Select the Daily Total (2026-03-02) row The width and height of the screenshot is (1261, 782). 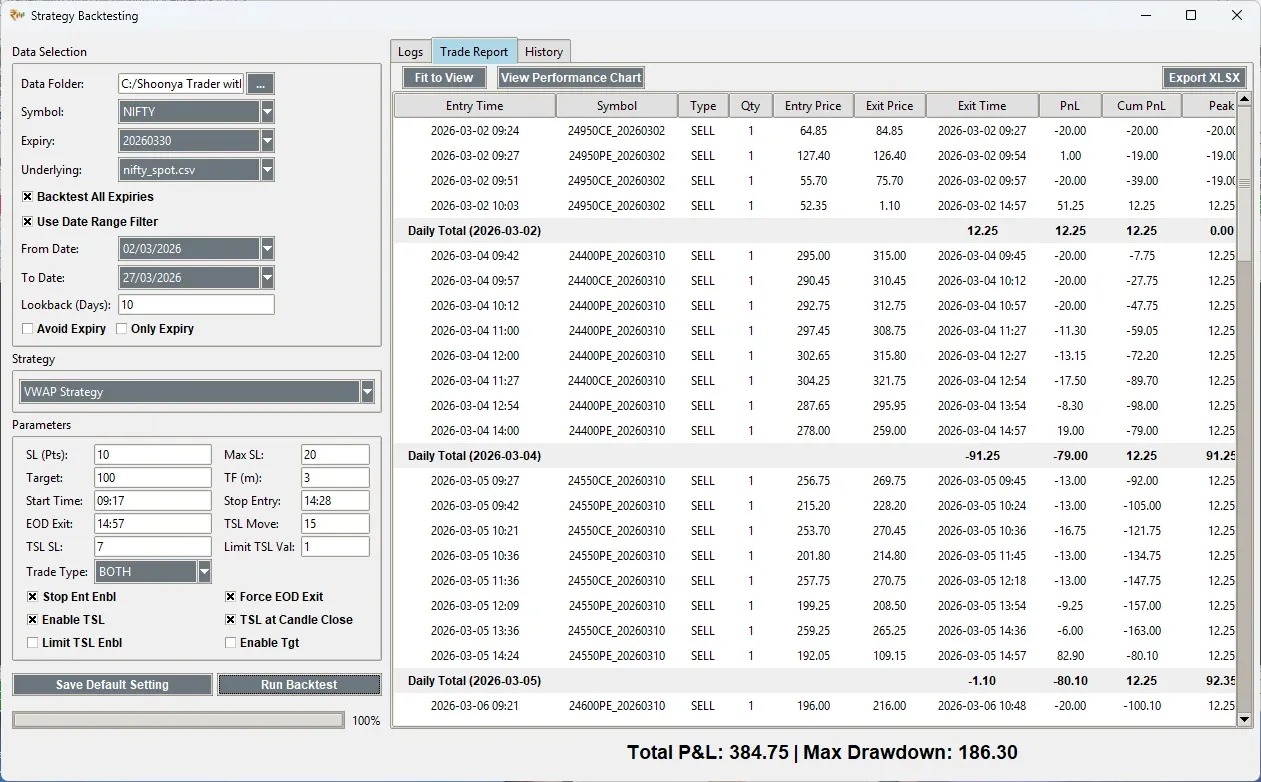[815, 231]
